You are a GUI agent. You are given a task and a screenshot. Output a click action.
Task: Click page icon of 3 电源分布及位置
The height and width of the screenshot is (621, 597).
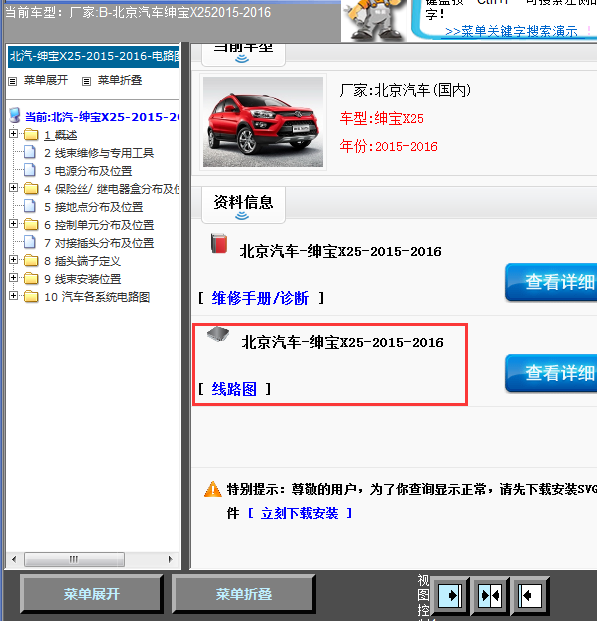coord(30,170)
